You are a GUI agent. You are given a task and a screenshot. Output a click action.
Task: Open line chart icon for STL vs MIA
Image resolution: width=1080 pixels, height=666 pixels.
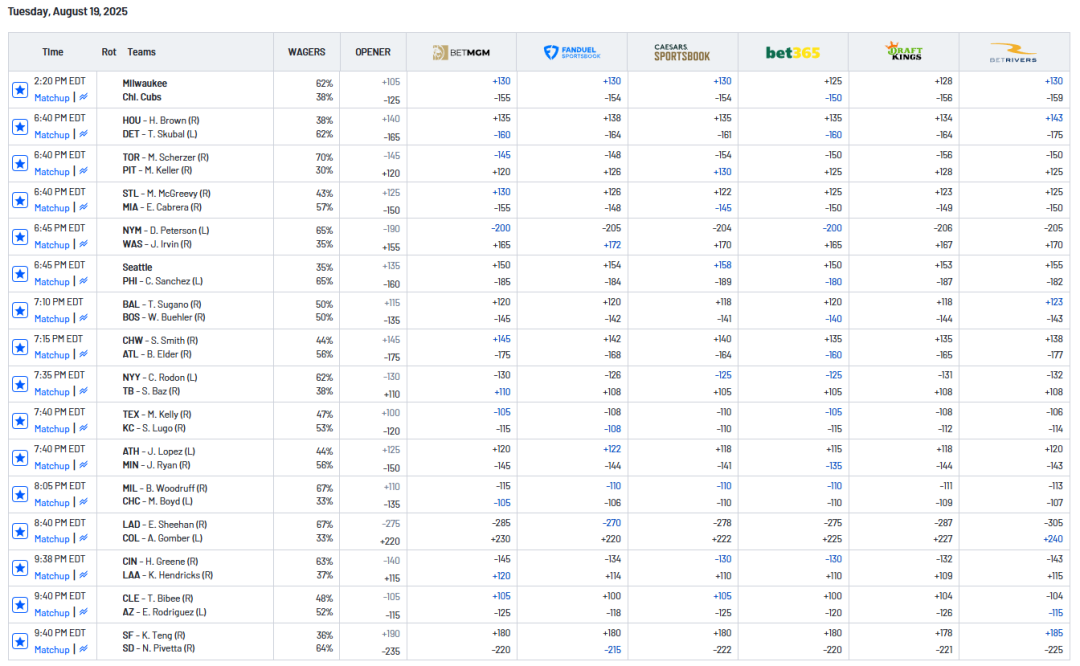(x=83, y=207)
